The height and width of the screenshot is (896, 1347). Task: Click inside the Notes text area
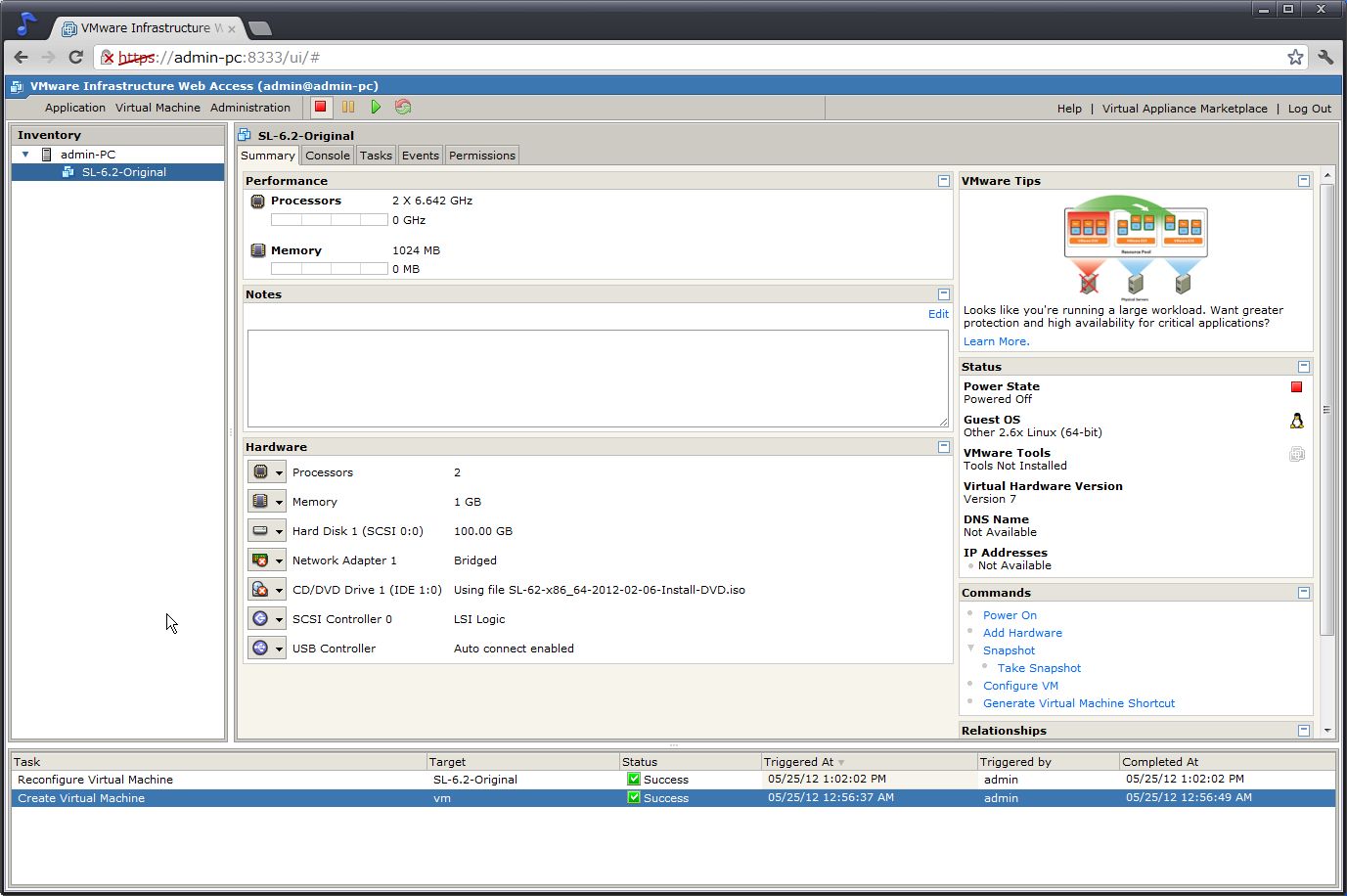point(598,378)
